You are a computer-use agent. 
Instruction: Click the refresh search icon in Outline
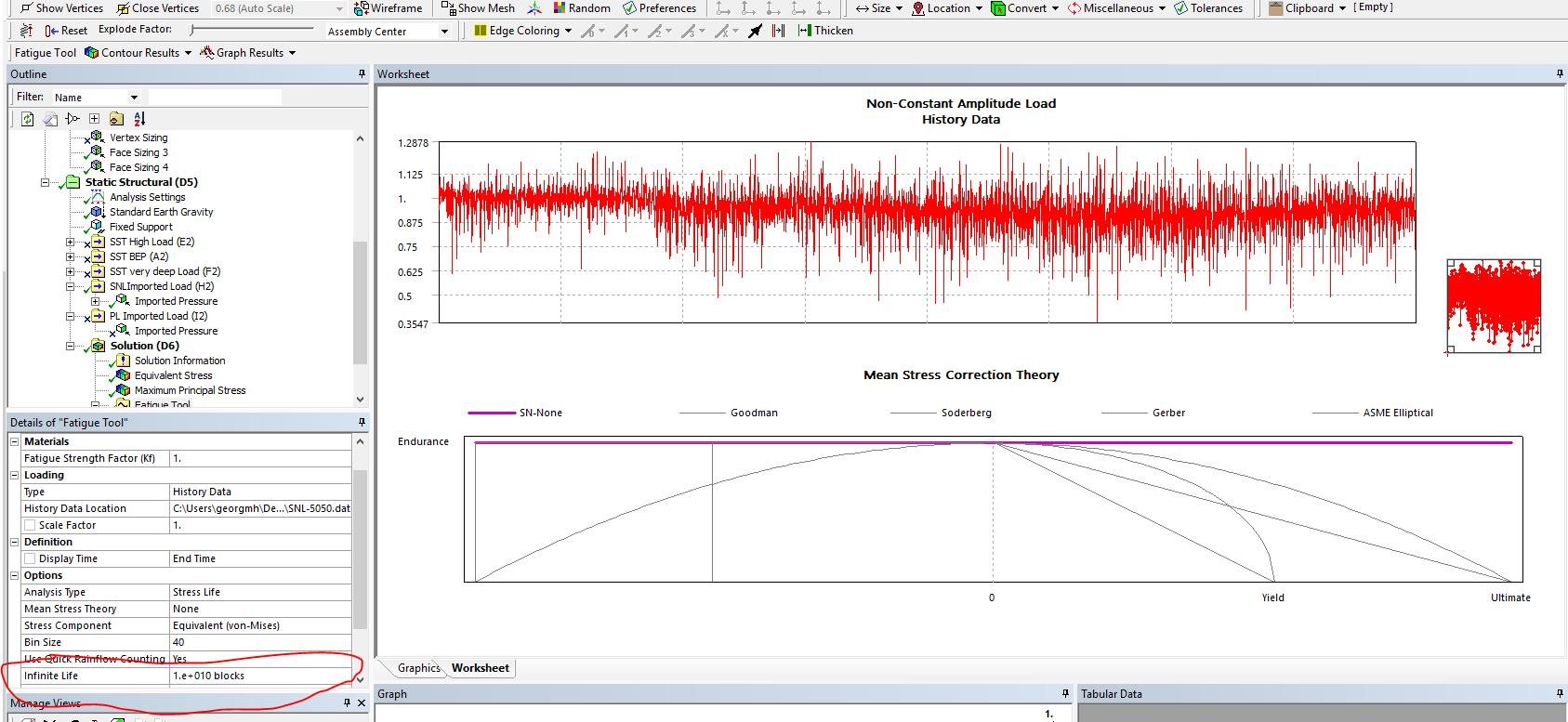point(28,119)
